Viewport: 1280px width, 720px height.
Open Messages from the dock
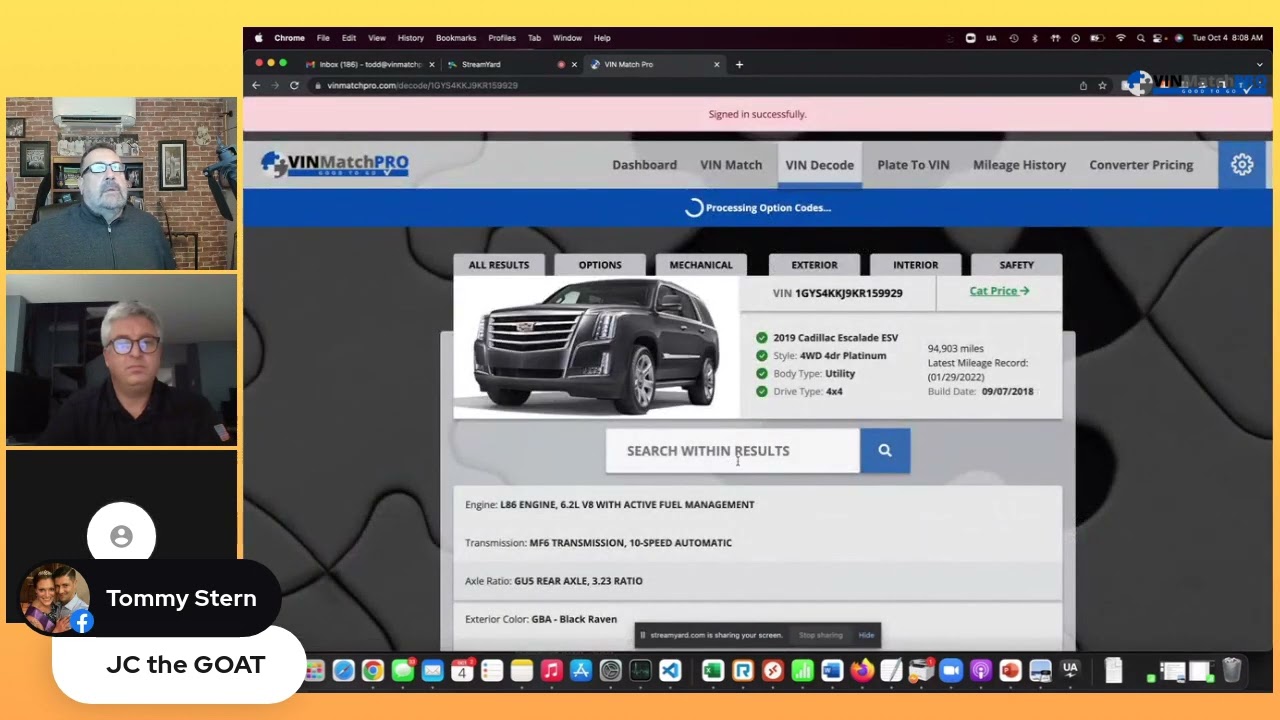(x=403, y=670)
